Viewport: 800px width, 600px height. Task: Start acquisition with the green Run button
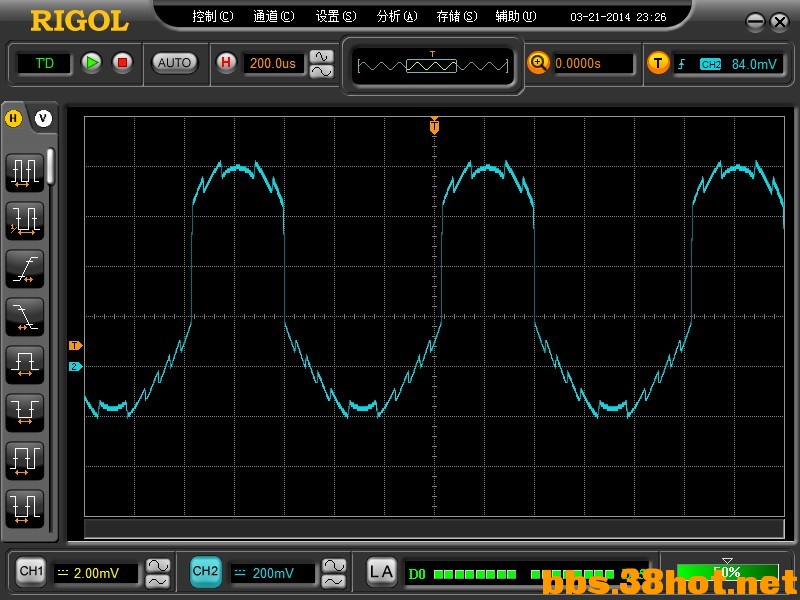click(x=92, y=63)
